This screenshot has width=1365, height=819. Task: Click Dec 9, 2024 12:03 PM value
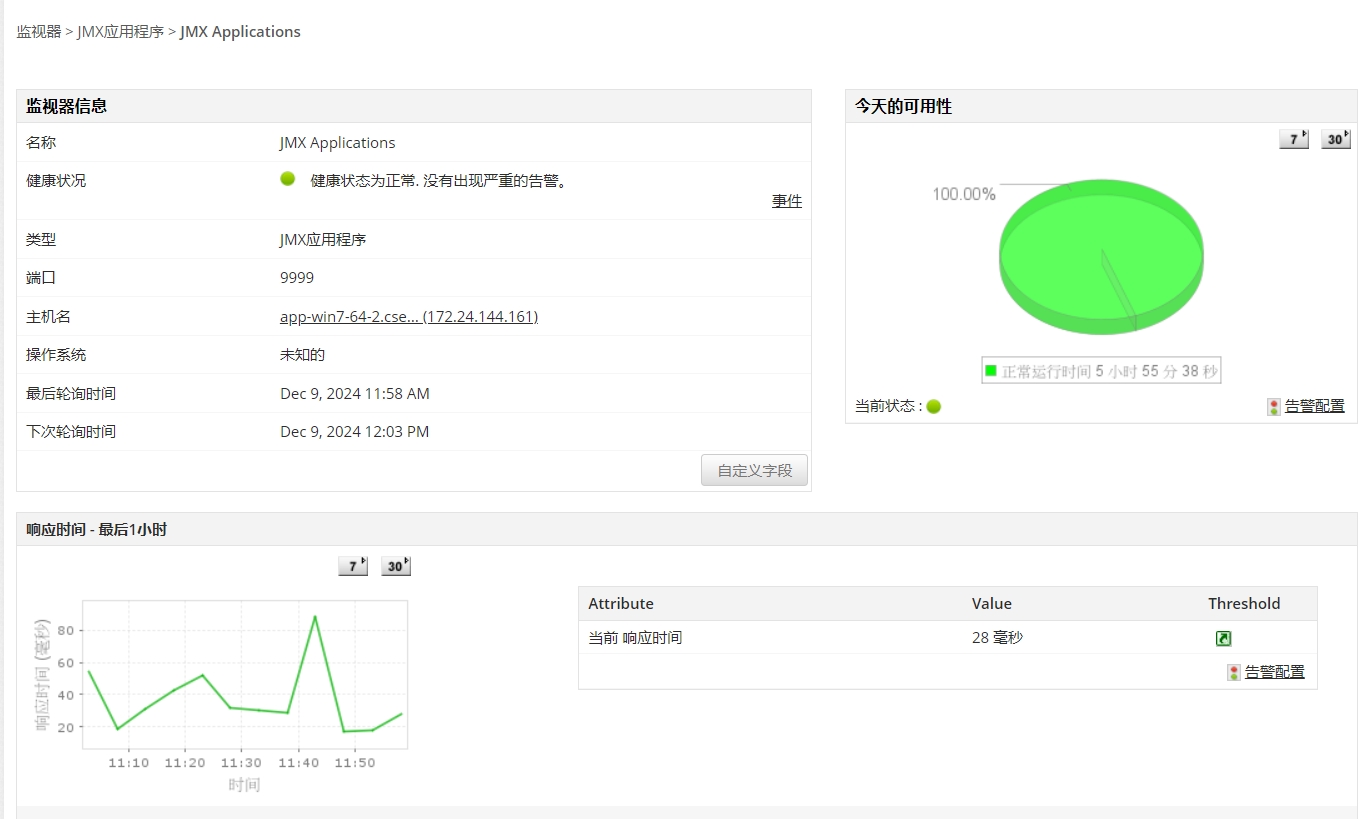click(355, 431)
